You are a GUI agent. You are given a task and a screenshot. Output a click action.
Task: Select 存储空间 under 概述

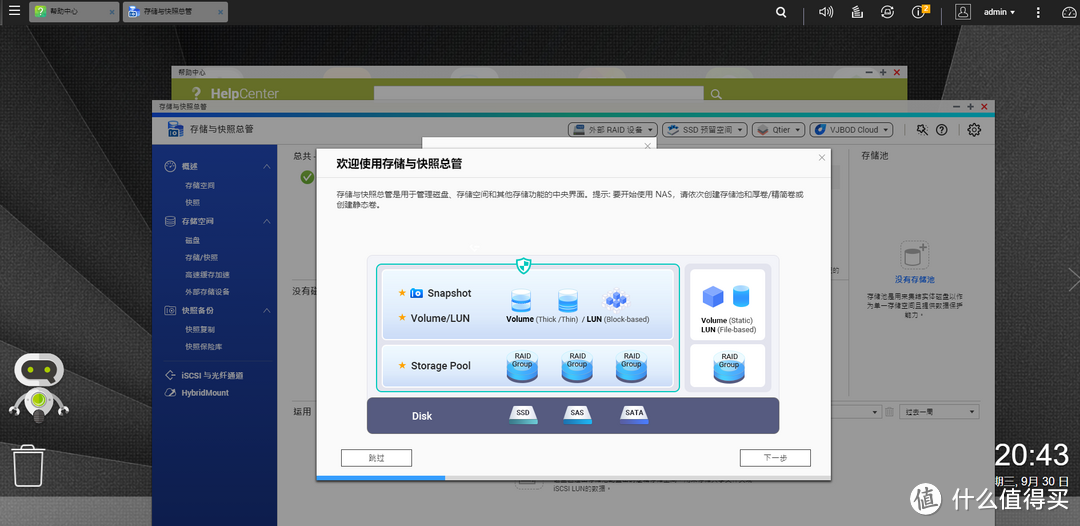click(x=200, y=185)
